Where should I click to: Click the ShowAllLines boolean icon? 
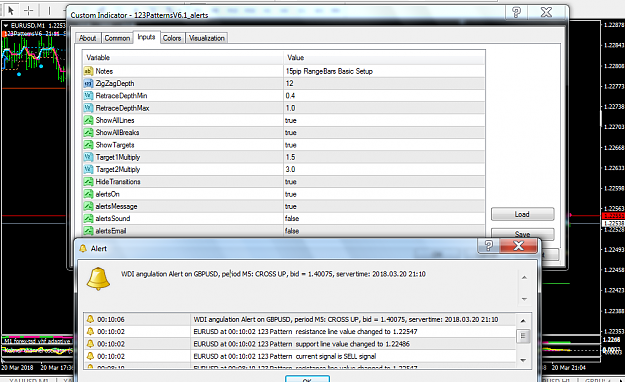pos(88,120)
